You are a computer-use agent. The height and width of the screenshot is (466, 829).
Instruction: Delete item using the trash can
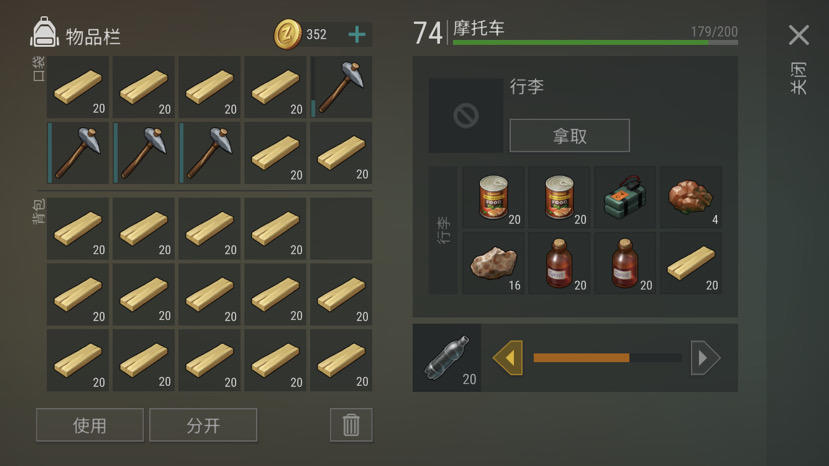point(351,425)
